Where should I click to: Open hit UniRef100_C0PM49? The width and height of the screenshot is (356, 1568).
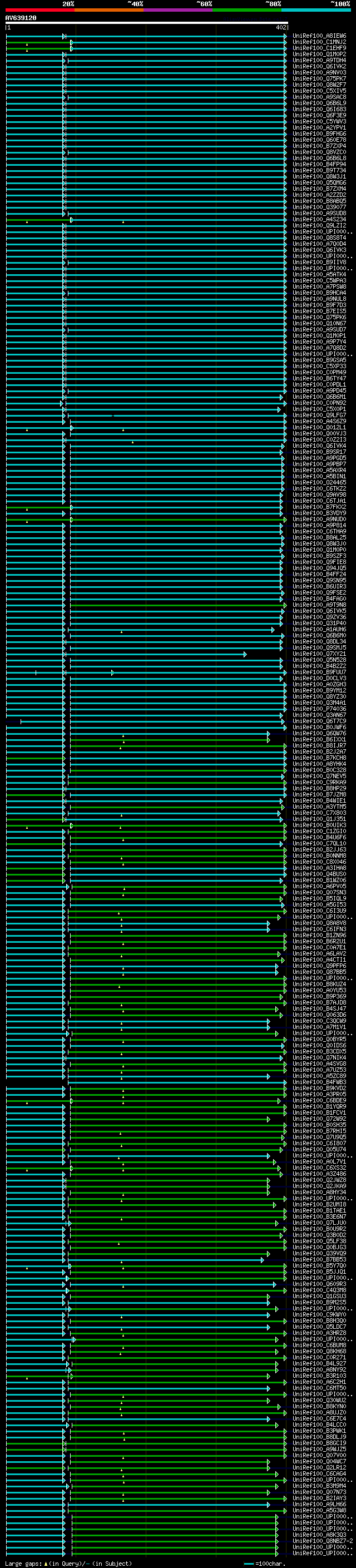[319, 373]
